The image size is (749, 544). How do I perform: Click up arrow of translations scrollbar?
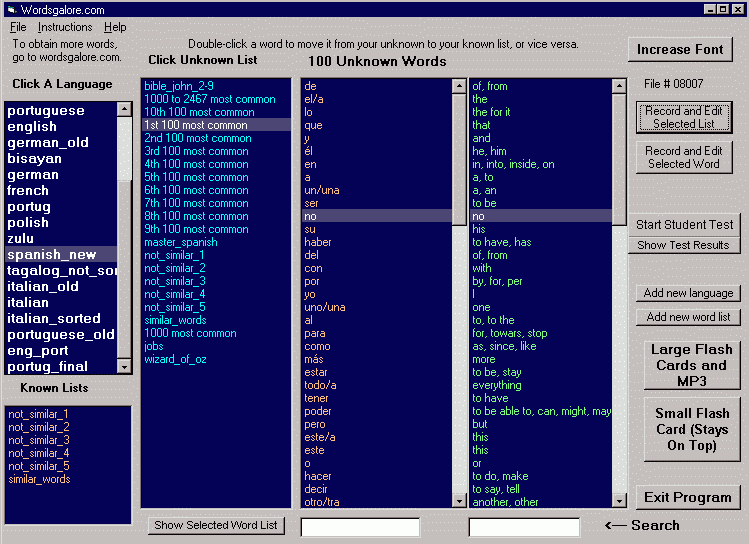click(619, 86)
